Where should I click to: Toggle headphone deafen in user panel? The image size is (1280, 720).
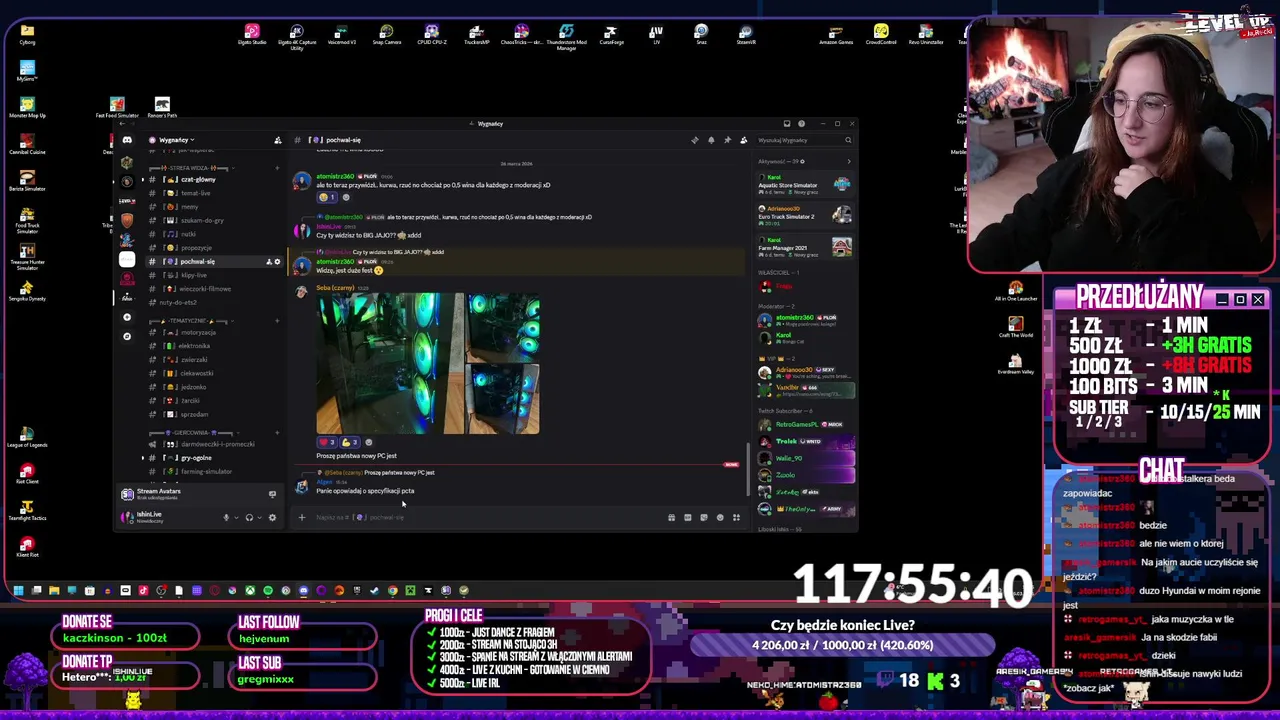coord(249,518)
